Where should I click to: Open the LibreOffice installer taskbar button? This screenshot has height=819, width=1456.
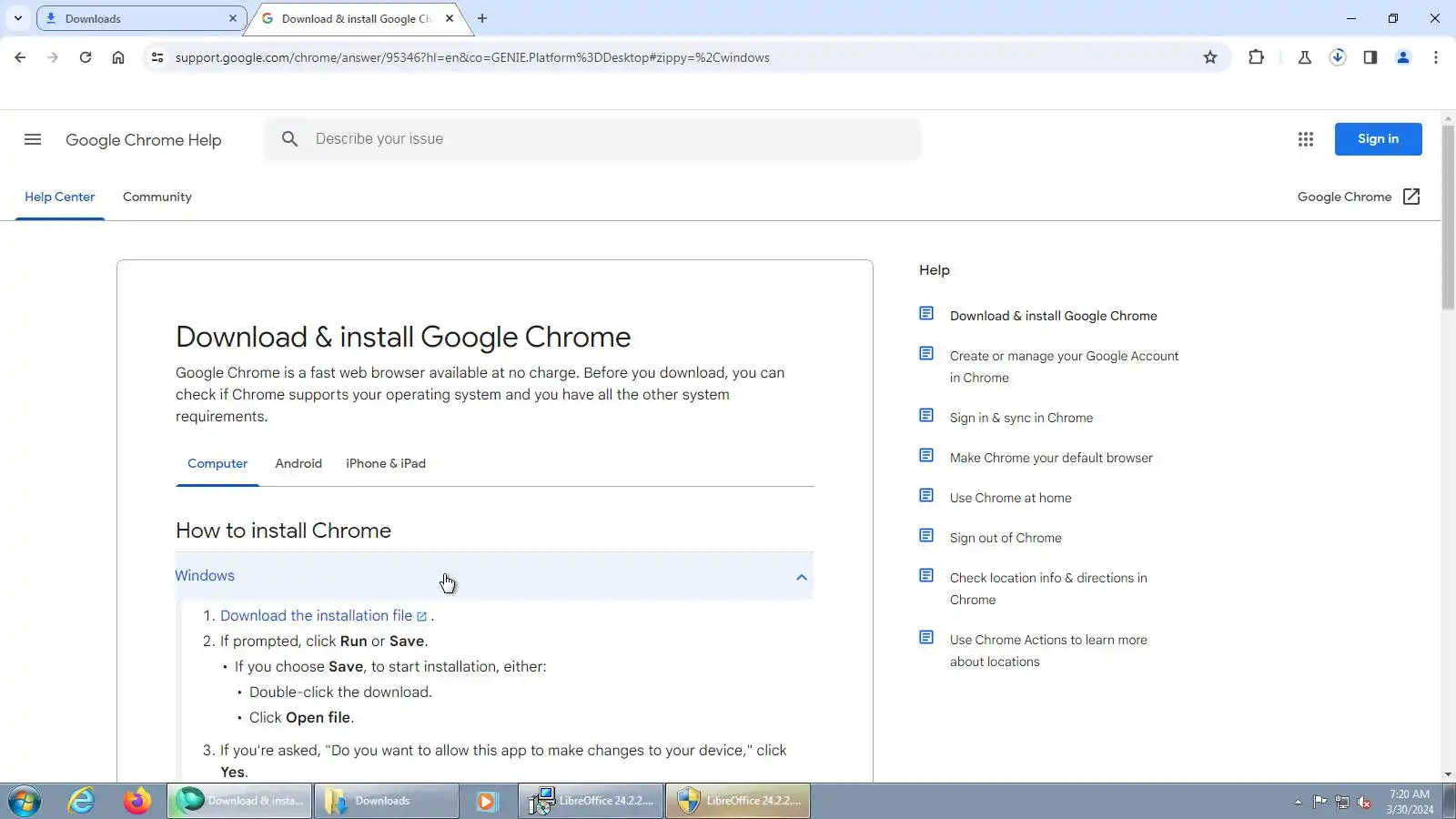[x=591, y=801]
